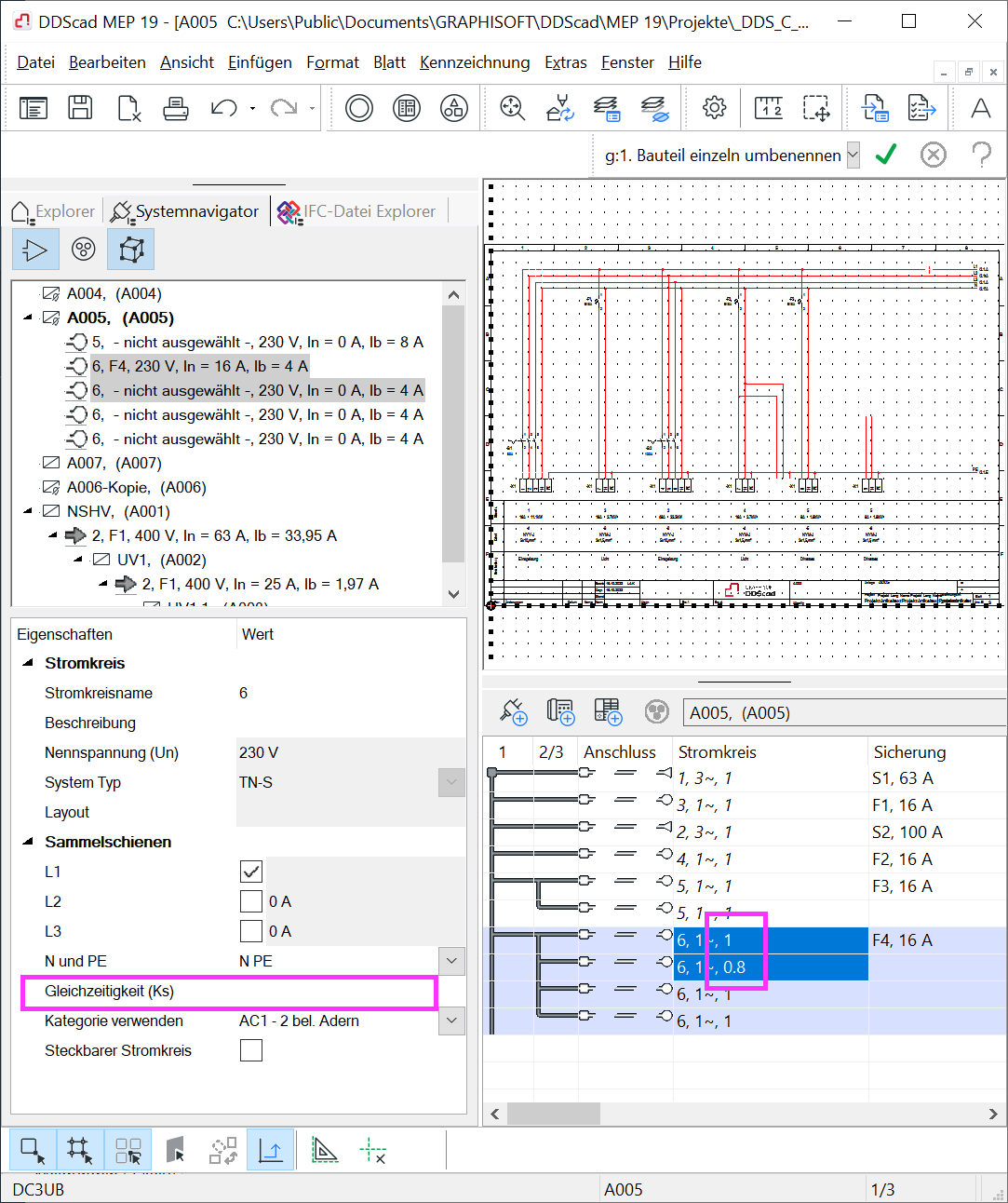Click the layers with list icon

(607, 108)
